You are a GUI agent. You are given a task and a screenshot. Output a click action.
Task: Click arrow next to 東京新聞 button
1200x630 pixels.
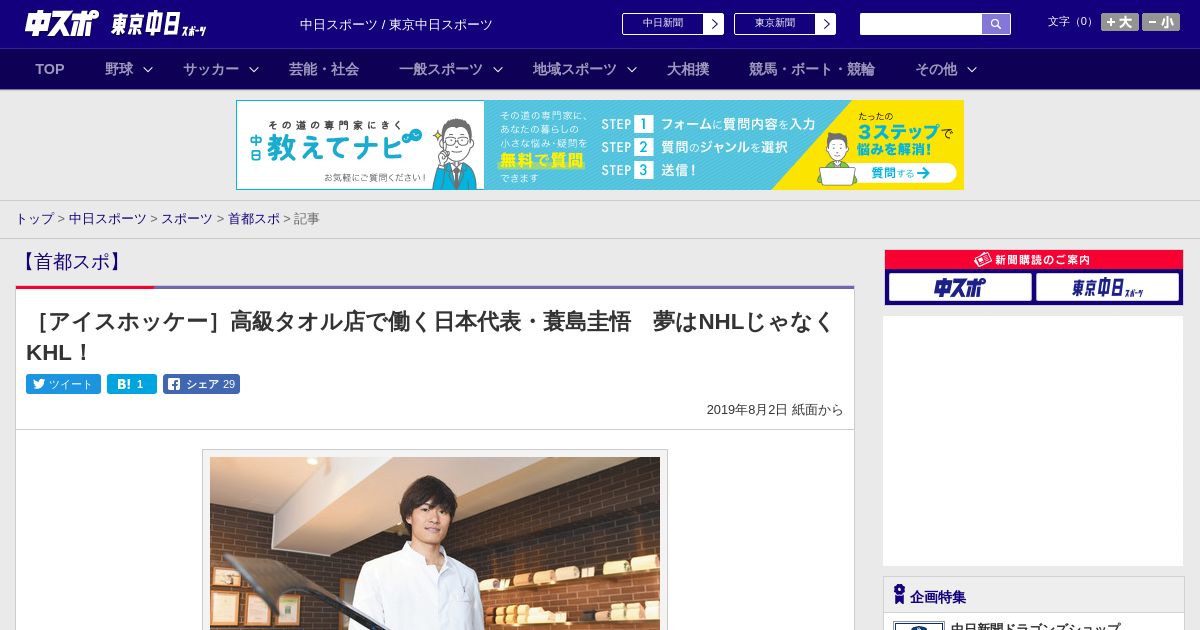(x=826, y=24)
